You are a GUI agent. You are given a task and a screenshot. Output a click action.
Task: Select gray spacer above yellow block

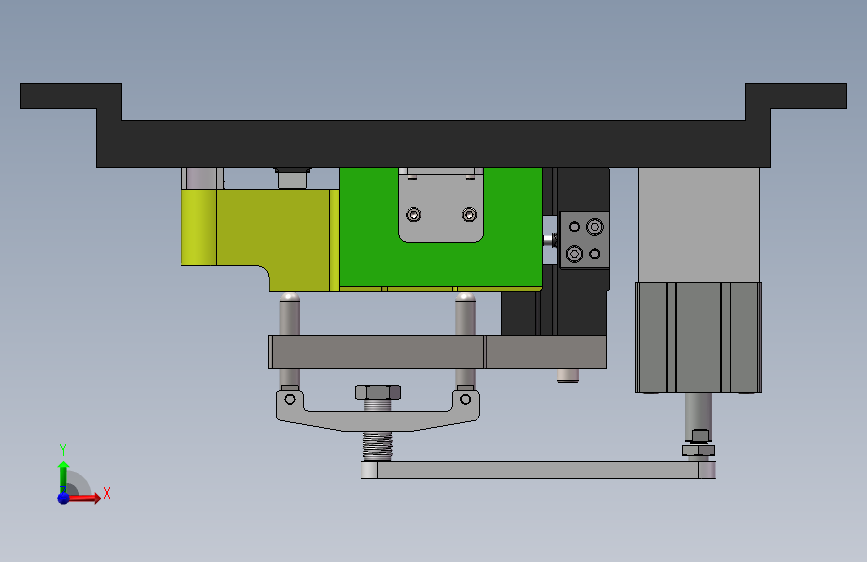click(x=202, y=179)
